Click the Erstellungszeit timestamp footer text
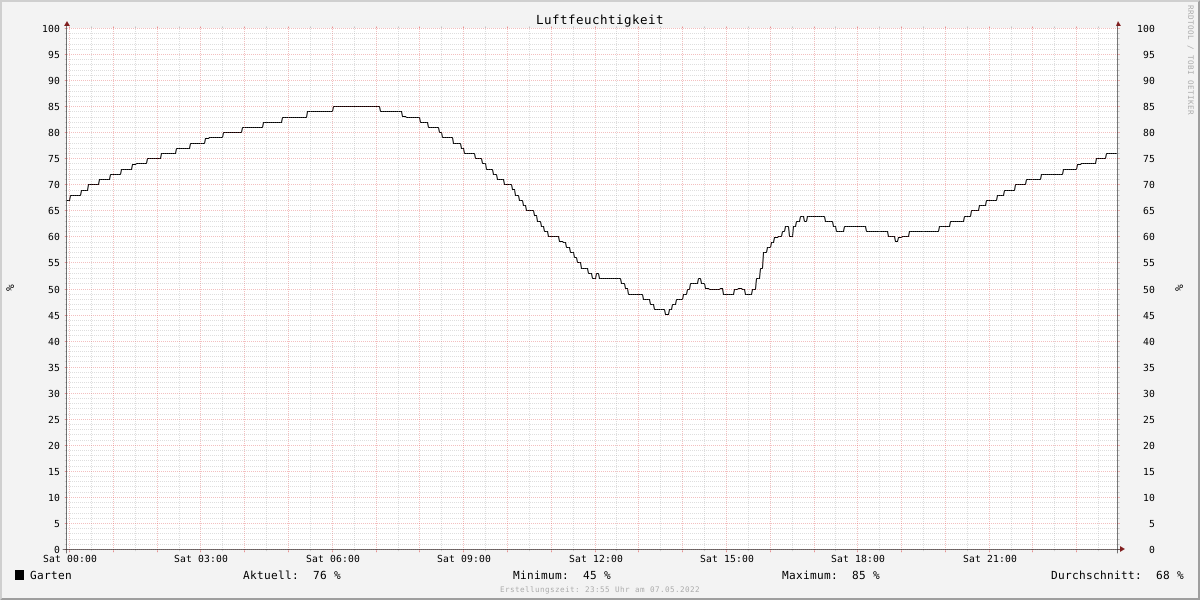Image resolution: width=1200 pixels, height=600 pixels. click(x=600, y=590)
